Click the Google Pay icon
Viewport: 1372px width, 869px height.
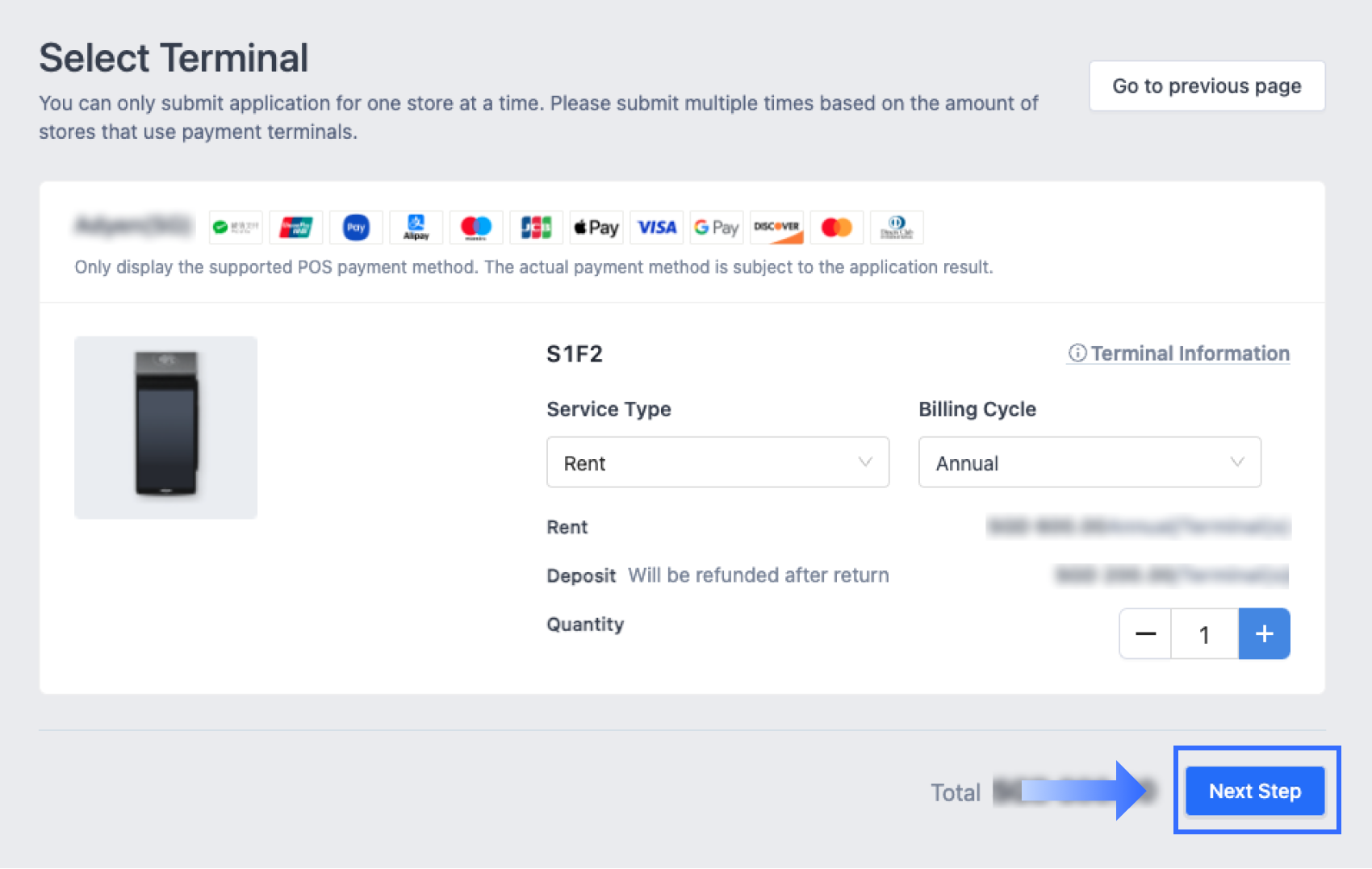tap(717, 228)
